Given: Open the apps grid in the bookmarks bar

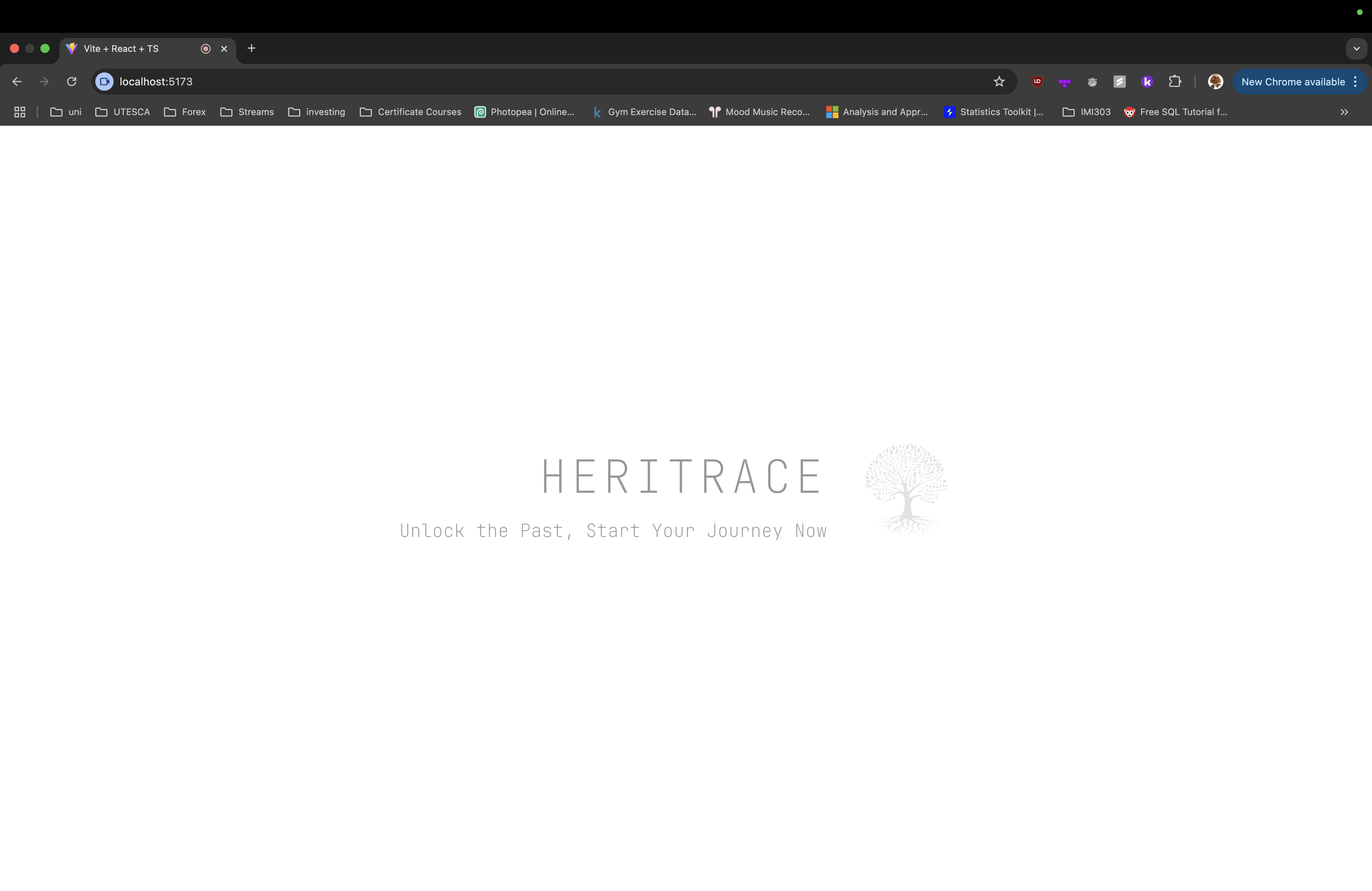Looking at the screenshot, I should point(19,112).
